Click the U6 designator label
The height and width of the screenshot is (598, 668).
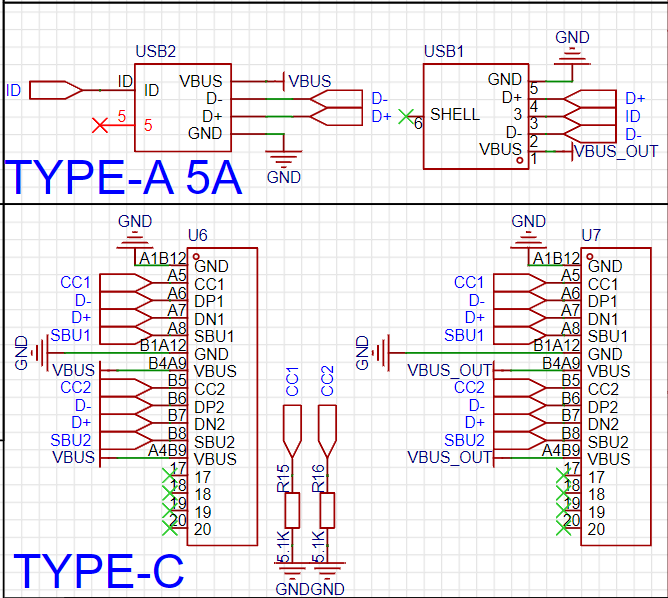pyautogui.click(x=198, y=235)
